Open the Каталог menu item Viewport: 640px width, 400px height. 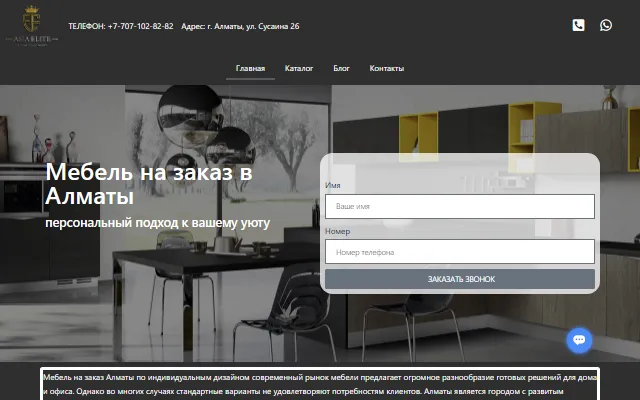click(299, 68)
